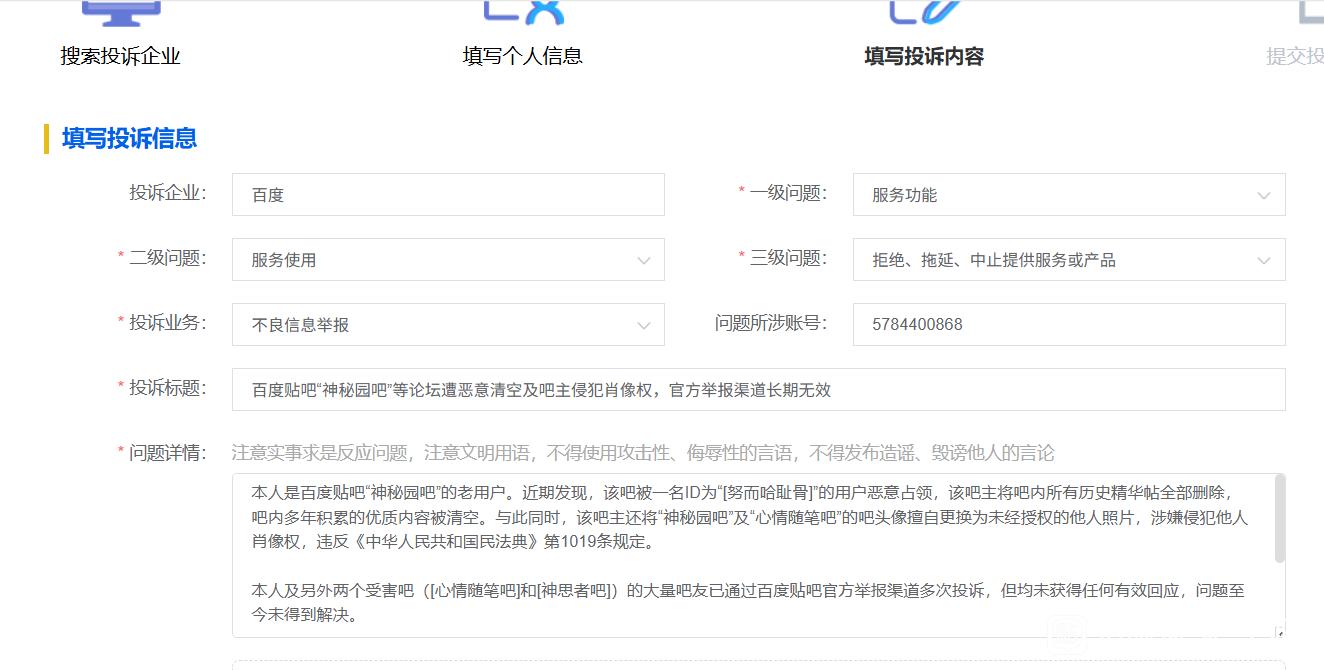The image size is (1324, 670).
Task: Click the 搜索投诉企业 step icon
Action: pos(120,12)
